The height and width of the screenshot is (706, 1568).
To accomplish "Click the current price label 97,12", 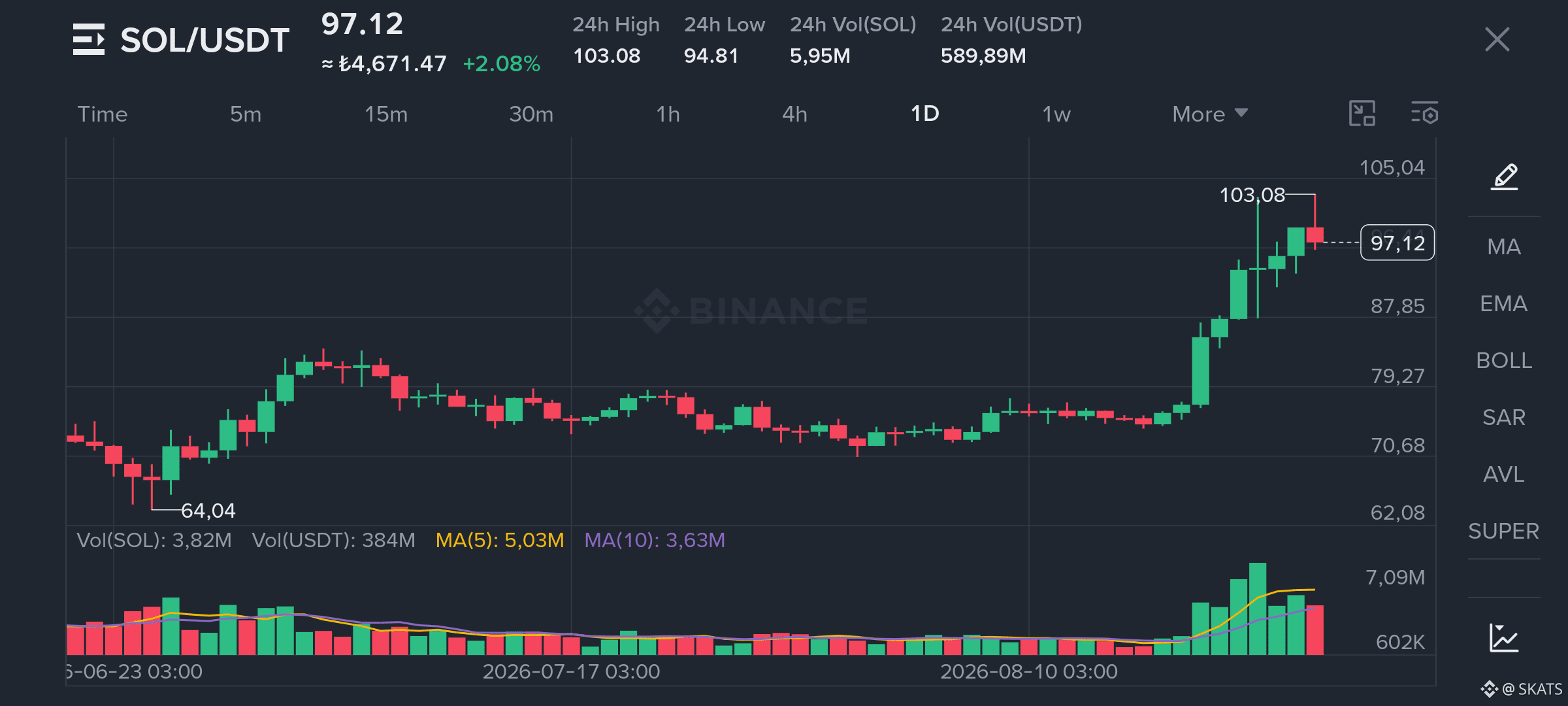I will click(1397, 243).
